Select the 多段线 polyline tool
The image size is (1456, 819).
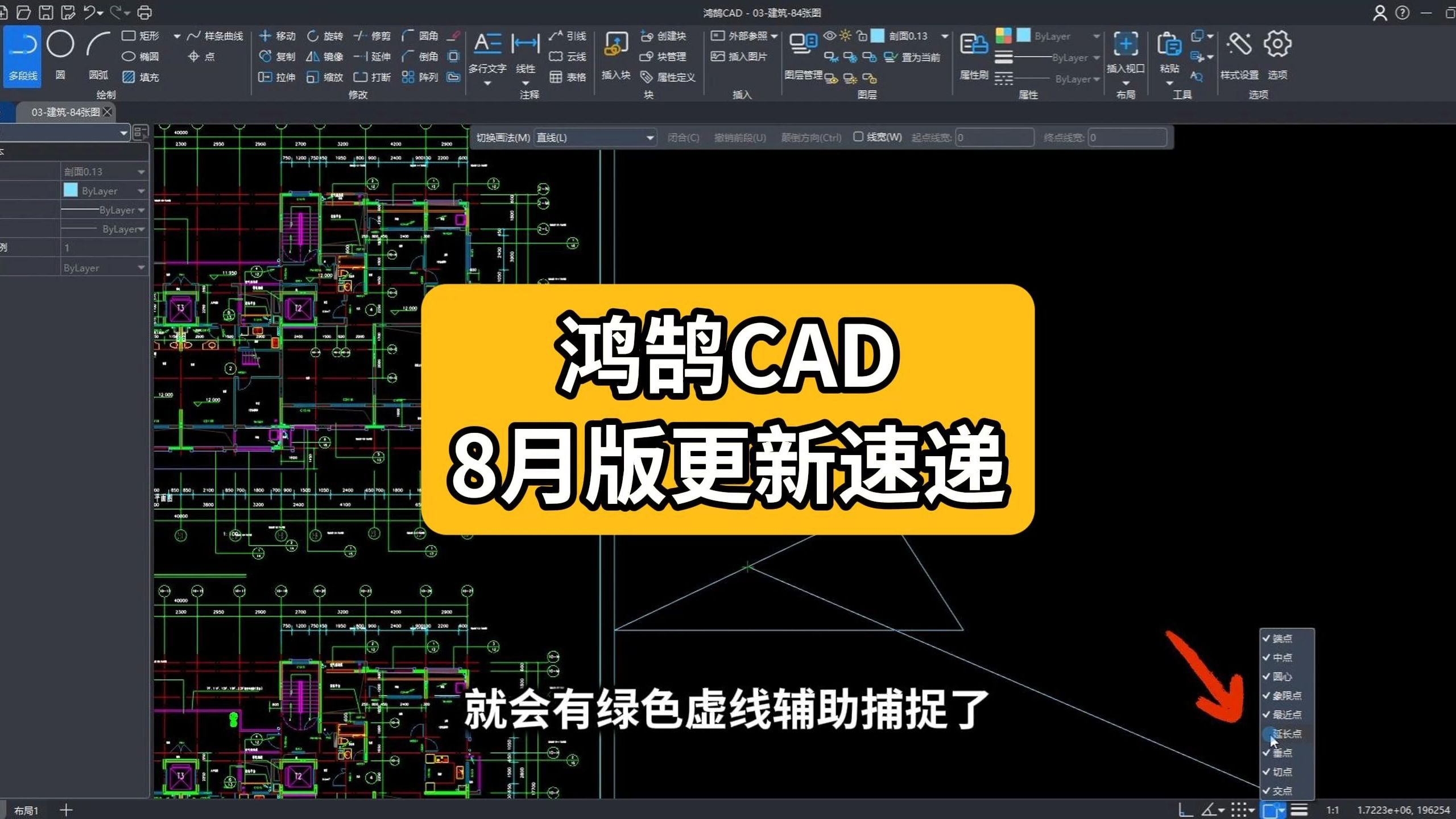(22, 56)
